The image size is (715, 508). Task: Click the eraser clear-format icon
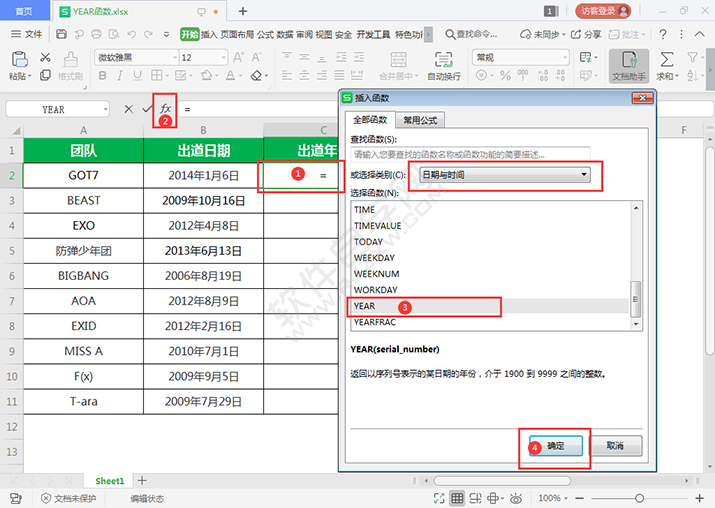pos(256,75)
